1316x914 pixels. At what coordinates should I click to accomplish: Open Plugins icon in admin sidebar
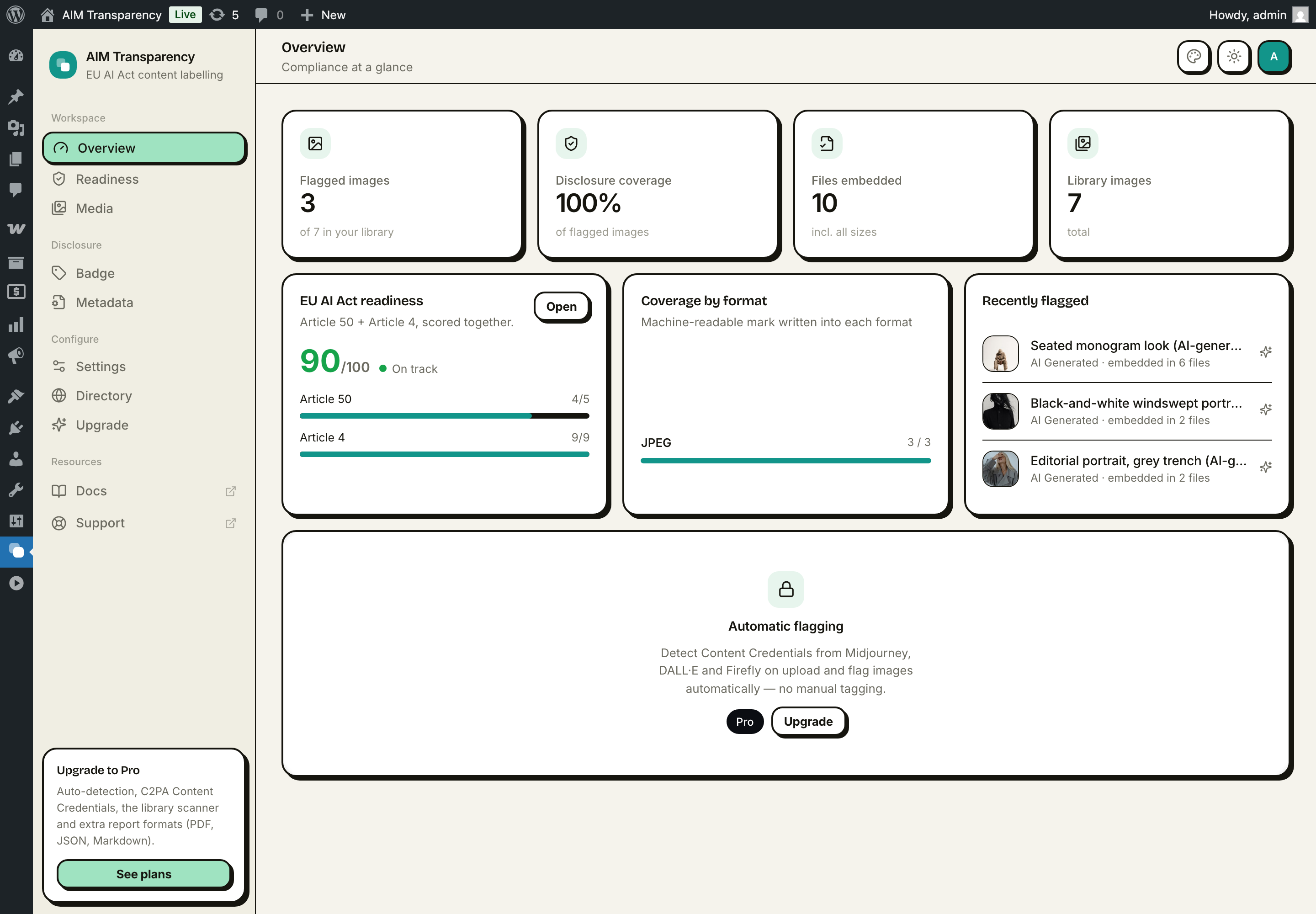(16, 427)
